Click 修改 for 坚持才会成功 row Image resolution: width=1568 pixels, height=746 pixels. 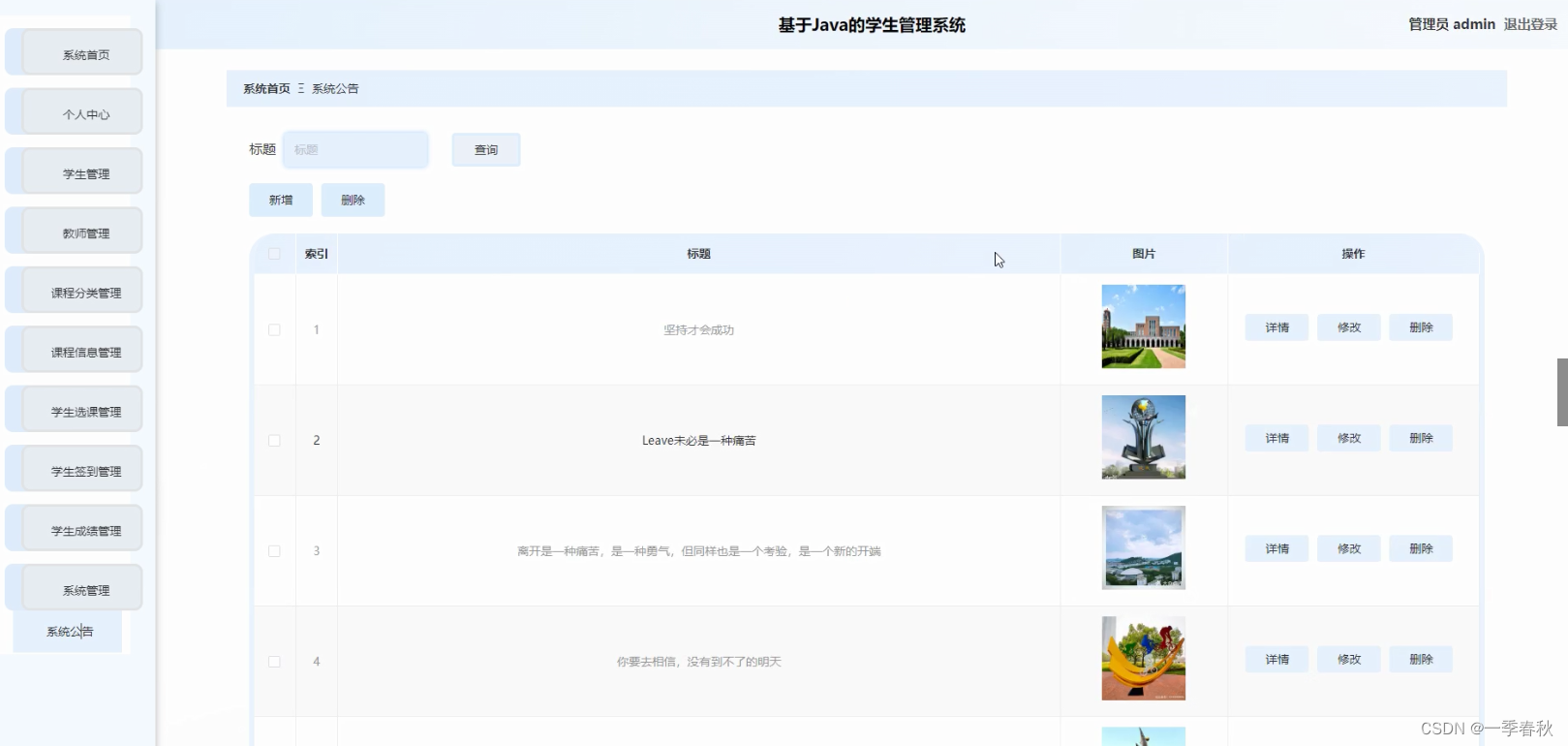click(1349, 327)
